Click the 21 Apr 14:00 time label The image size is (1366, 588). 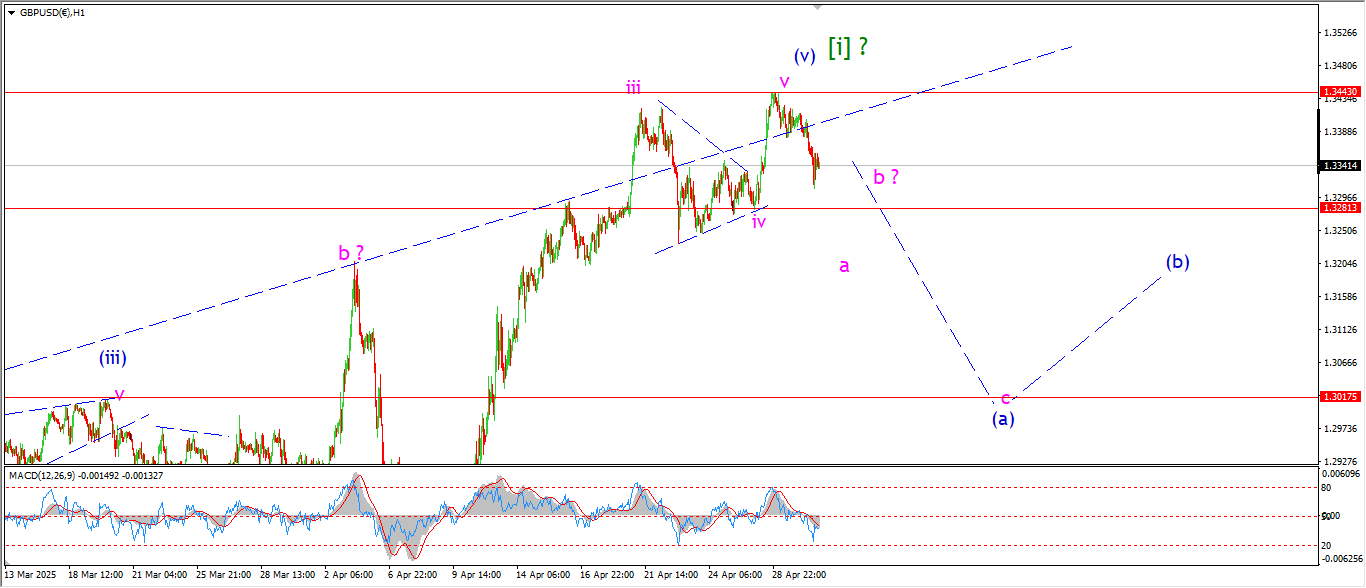point(672,576)
